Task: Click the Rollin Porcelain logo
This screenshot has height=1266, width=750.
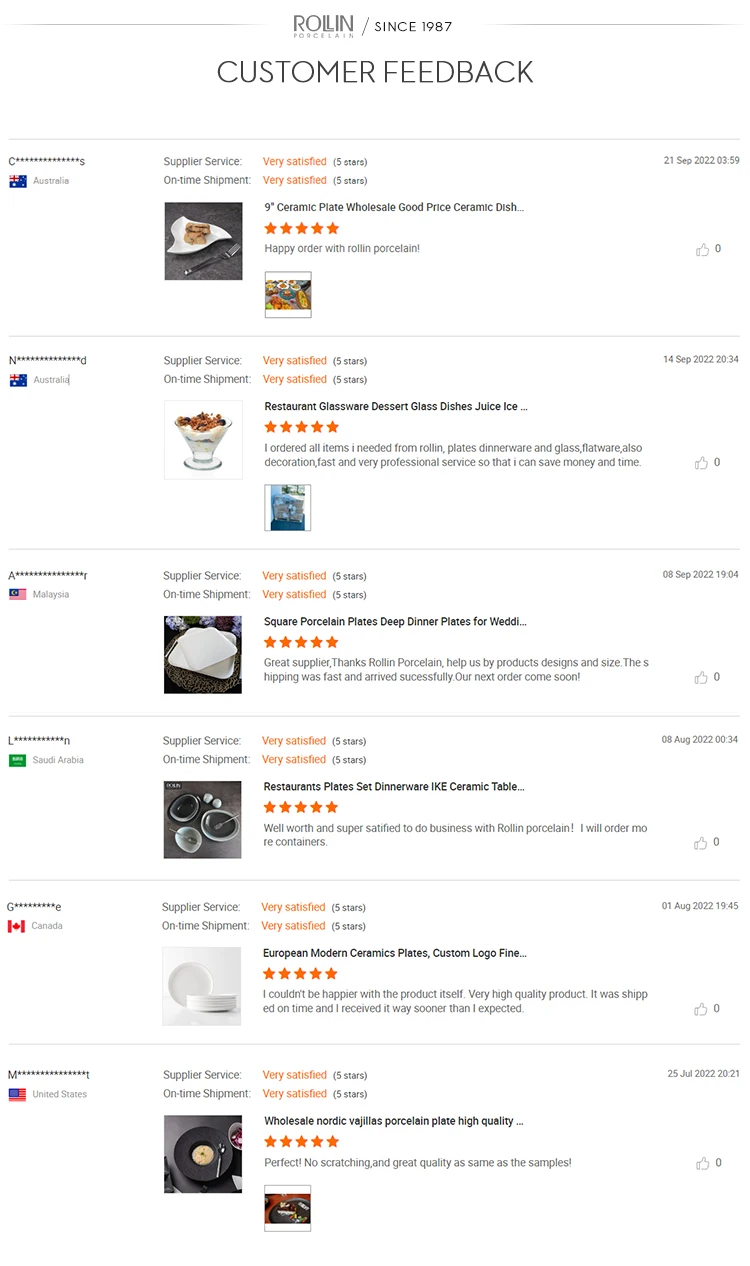Action: click(x=323, y=26)
